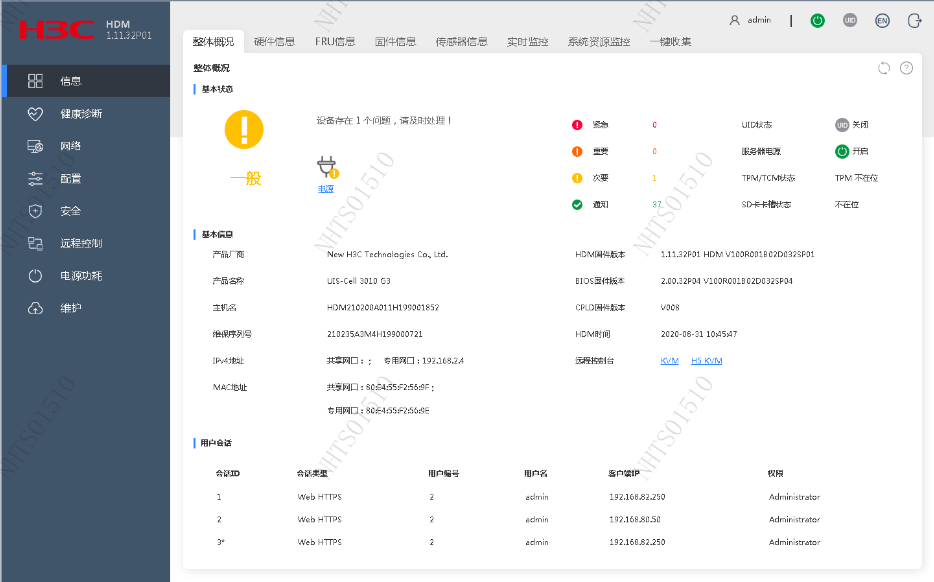This screenshot has width=934, height=582.
Task: Refresh the overview page
Action: 884,68
